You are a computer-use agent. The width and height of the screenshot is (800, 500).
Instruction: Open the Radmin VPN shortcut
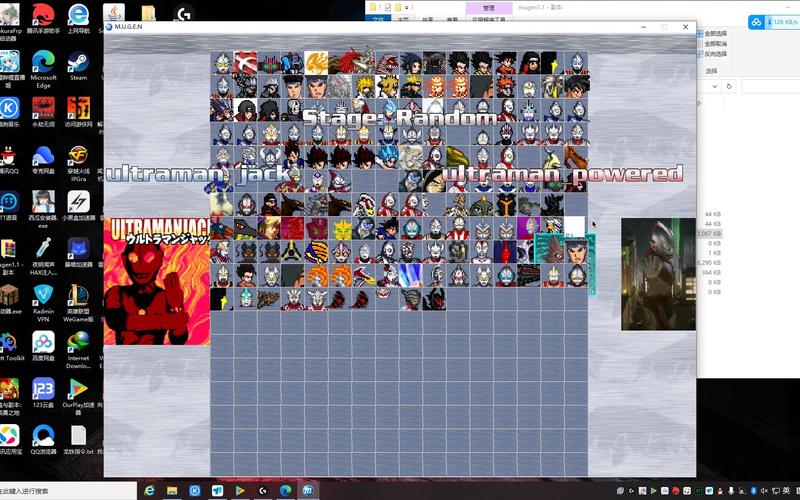43,304
